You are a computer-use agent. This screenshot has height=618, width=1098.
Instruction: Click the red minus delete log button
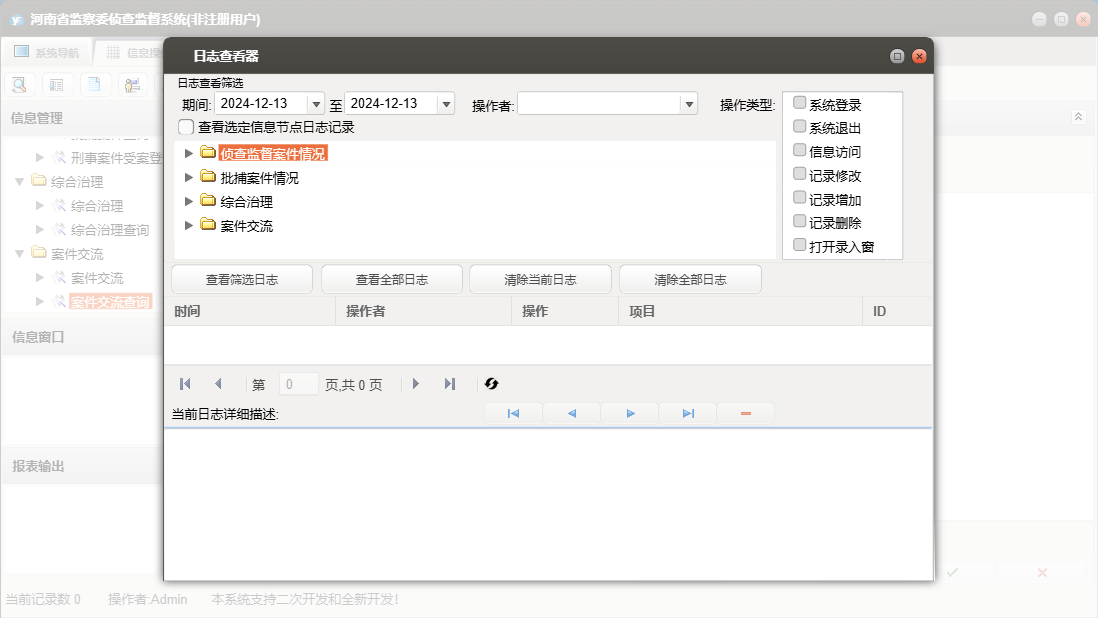745,413
